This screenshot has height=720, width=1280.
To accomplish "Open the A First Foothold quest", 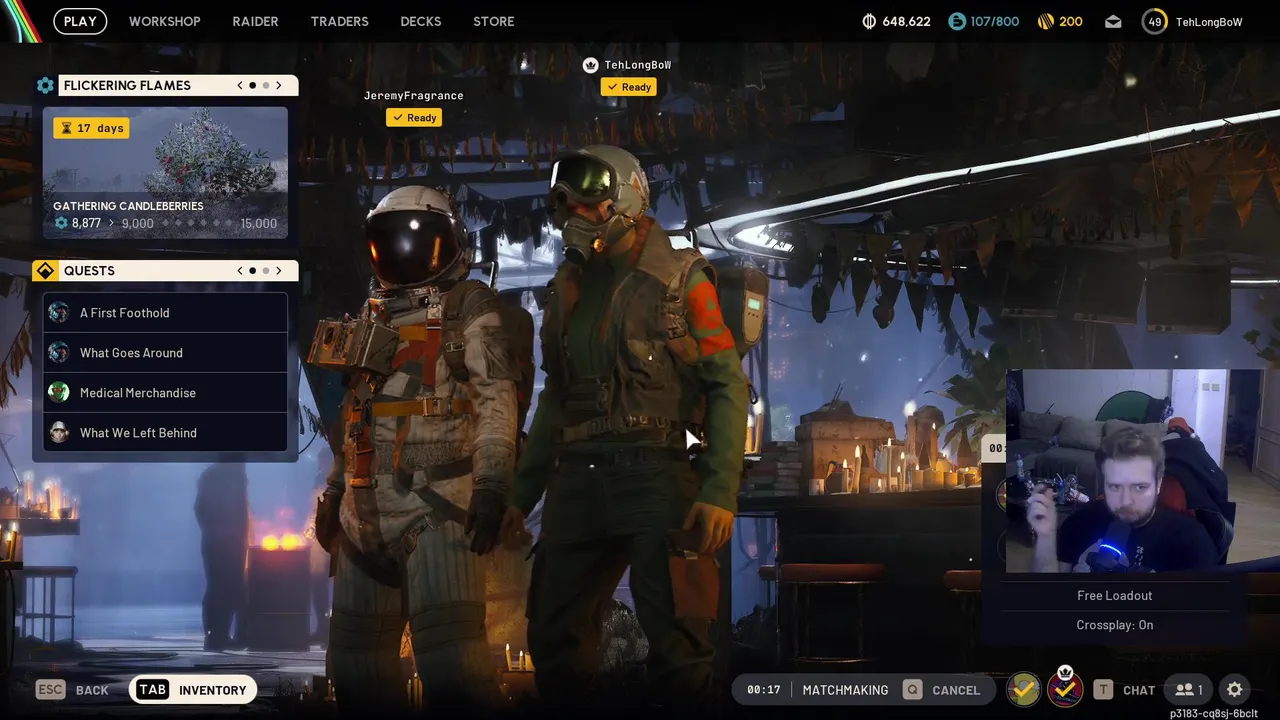I will tap(165, 313).
